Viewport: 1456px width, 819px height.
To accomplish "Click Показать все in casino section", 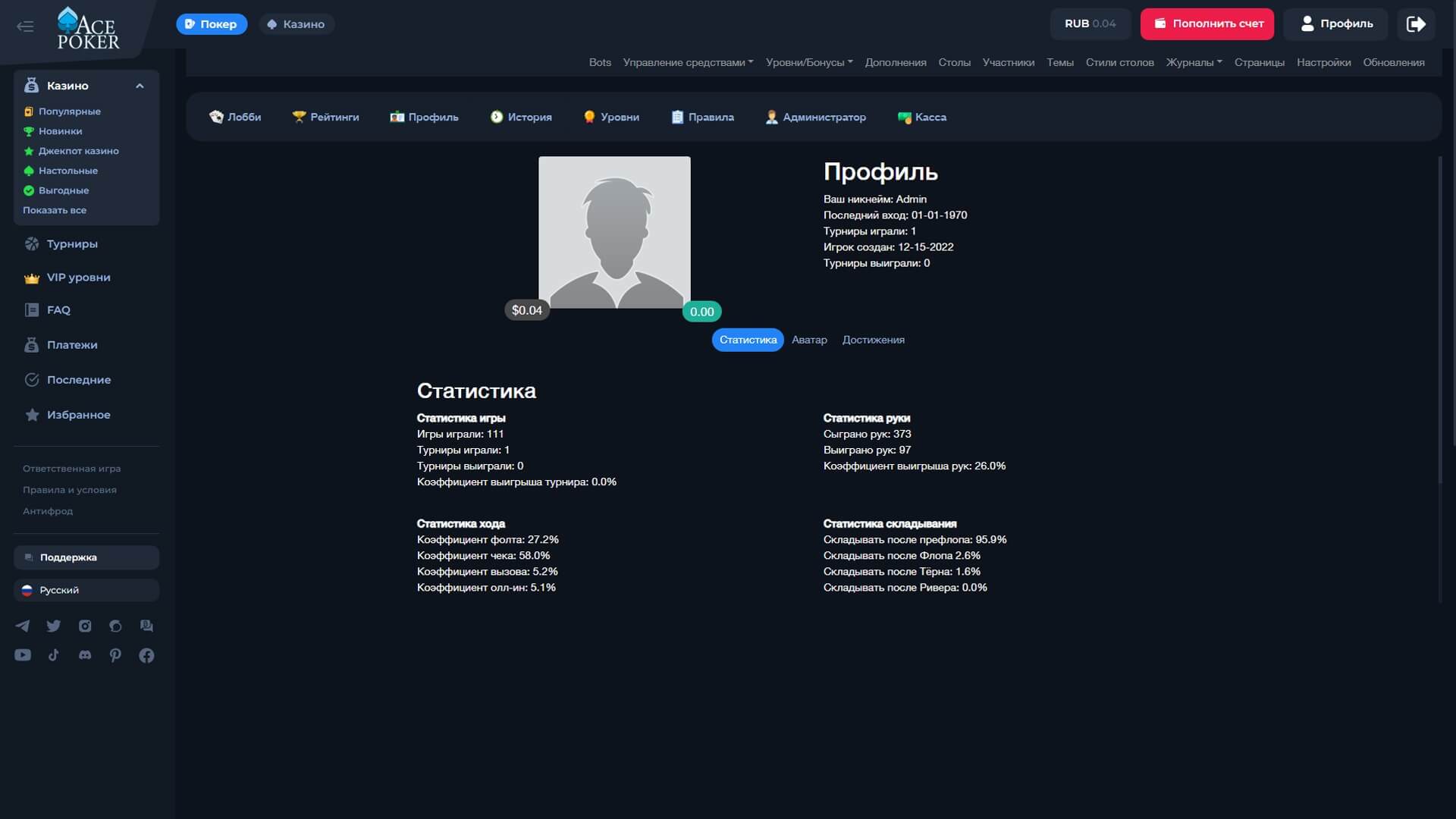I will [55, 210].
